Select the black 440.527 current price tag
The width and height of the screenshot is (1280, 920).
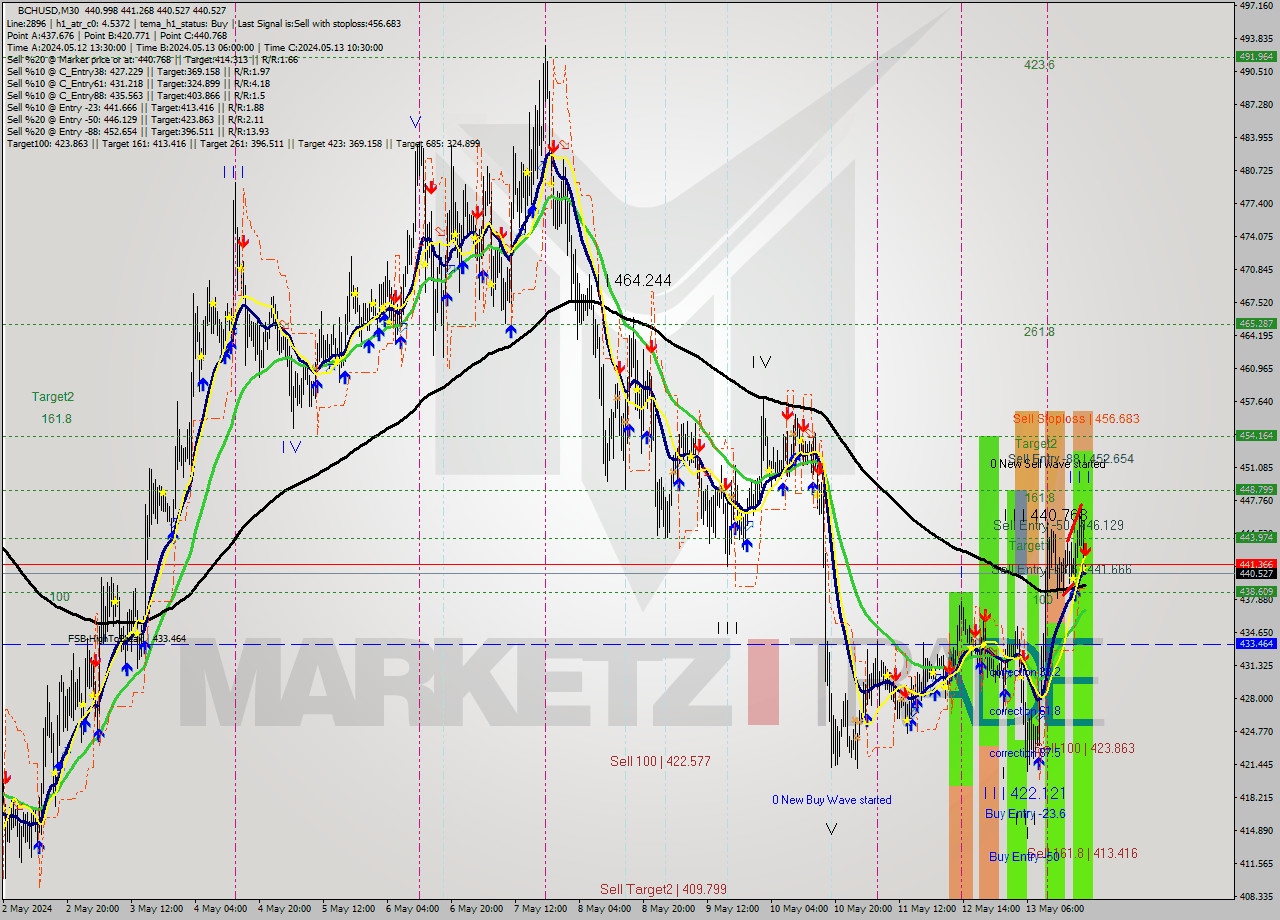[1257, 574]
